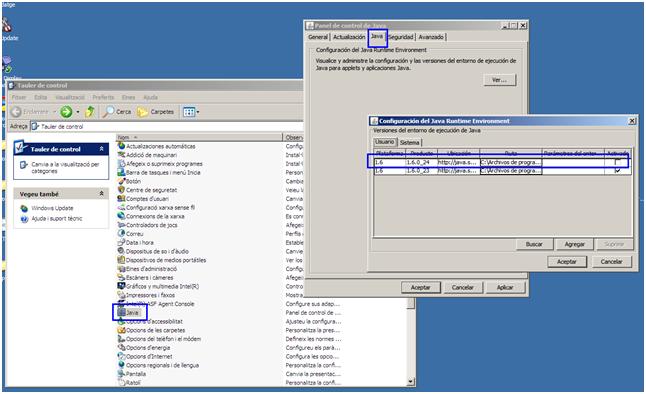This screenshot has height=394, width=646.
Task: Select the Java tab in Java panel
Action: pos(377,36)
